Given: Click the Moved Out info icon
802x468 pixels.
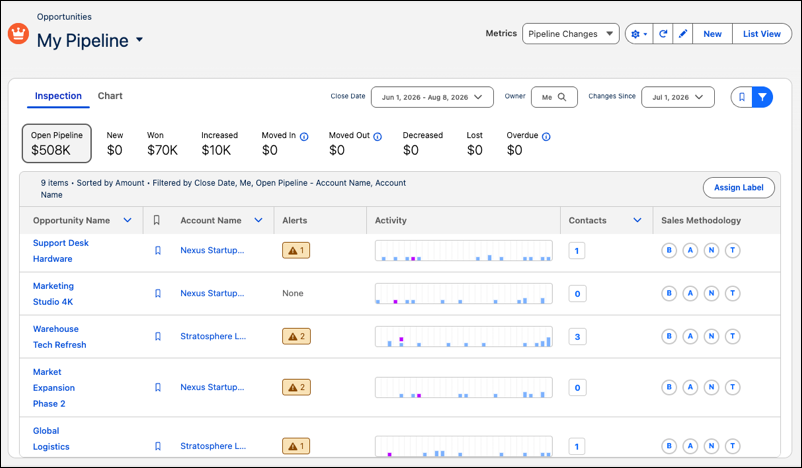Looking at the screenshot, I should [377, 137].
